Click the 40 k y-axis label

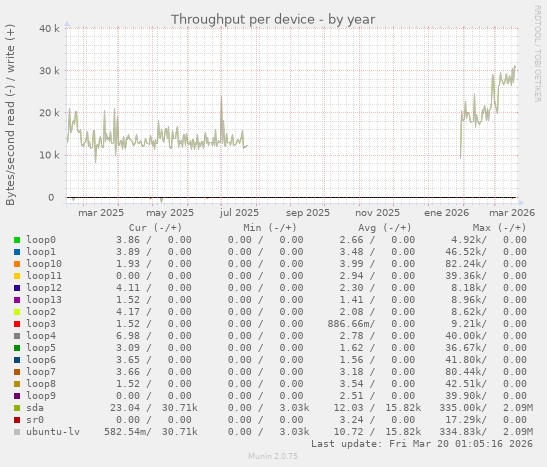coord(49,28)
